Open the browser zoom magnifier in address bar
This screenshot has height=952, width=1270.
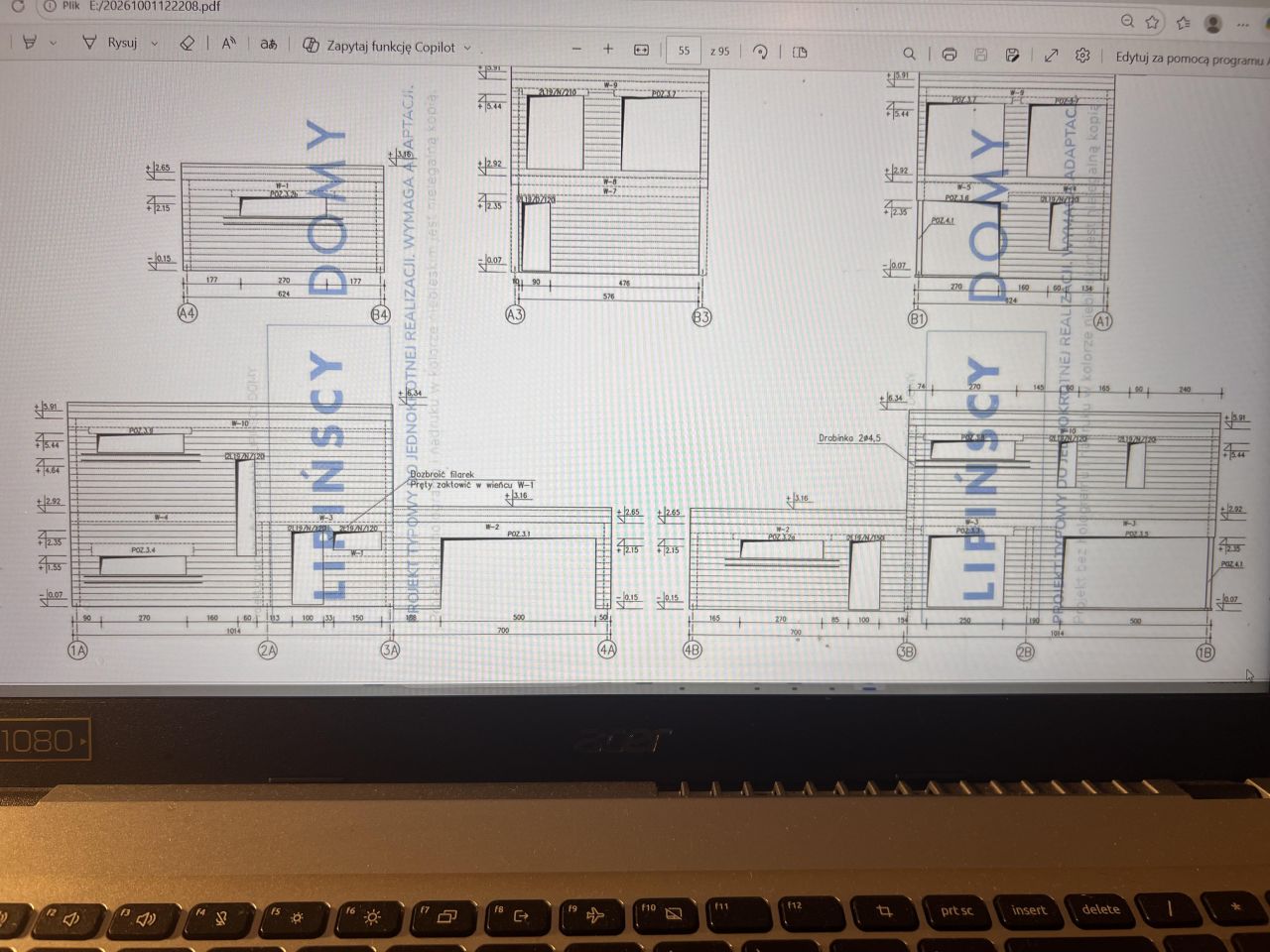pos(1127,21)
